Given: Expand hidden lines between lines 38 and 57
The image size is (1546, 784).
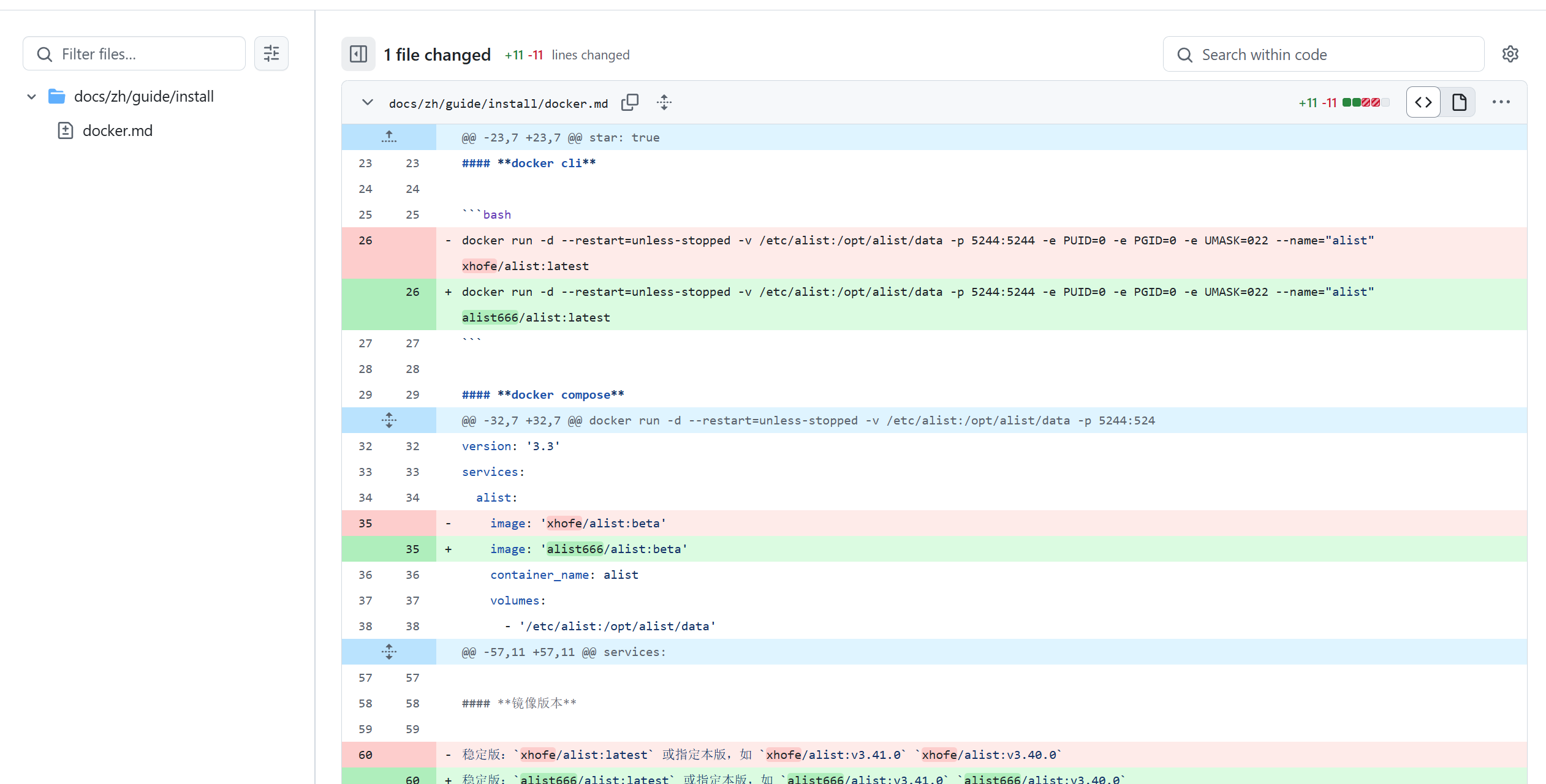Looking at the screenshot, I should pyautogui.click(x=388, y=652).
